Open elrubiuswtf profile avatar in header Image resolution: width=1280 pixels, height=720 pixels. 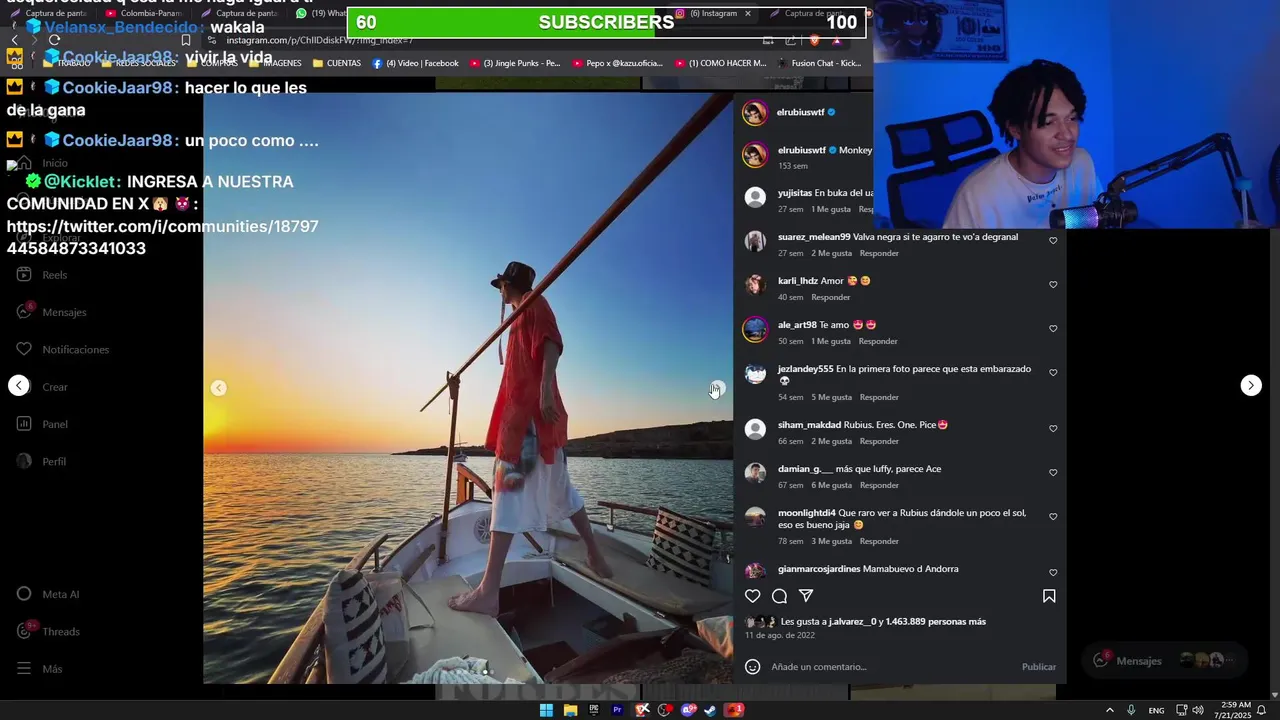pos(755,113)
